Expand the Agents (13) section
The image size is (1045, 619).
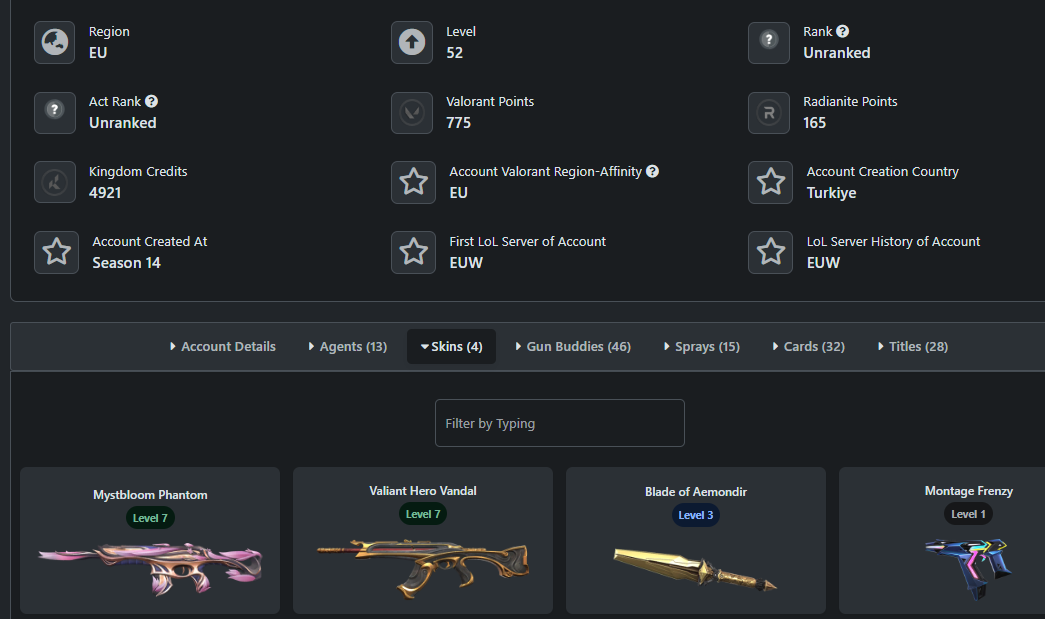(x=347, y=346)
